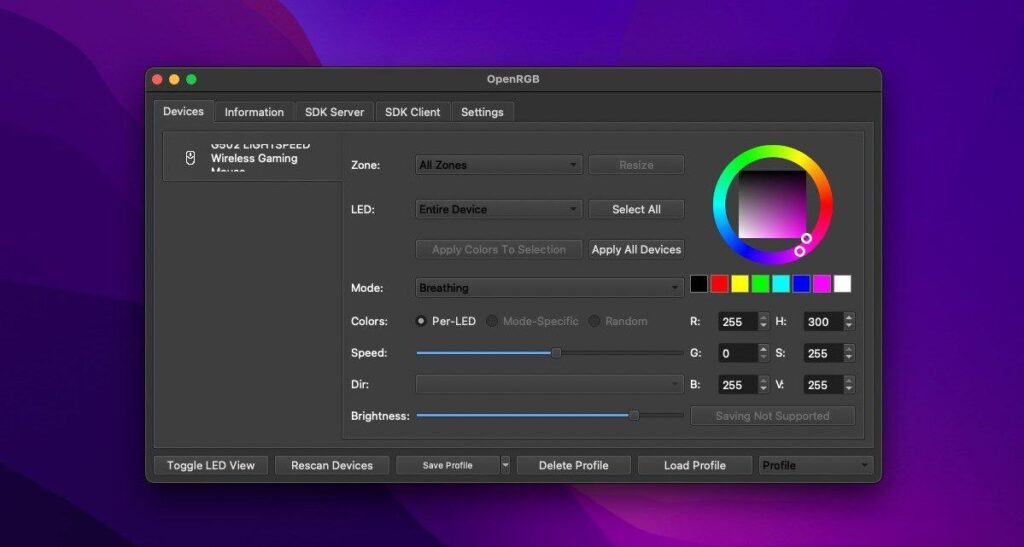Open the Settings tab
This screenshot has width=1024, height=547.
(x=482, y=112)
